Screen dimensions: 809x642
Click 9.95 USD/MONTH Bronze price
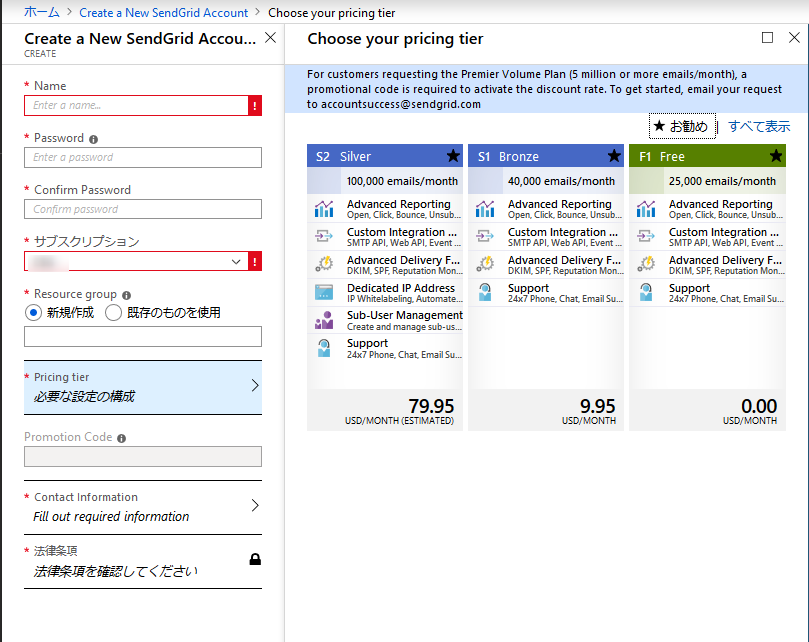589,411
